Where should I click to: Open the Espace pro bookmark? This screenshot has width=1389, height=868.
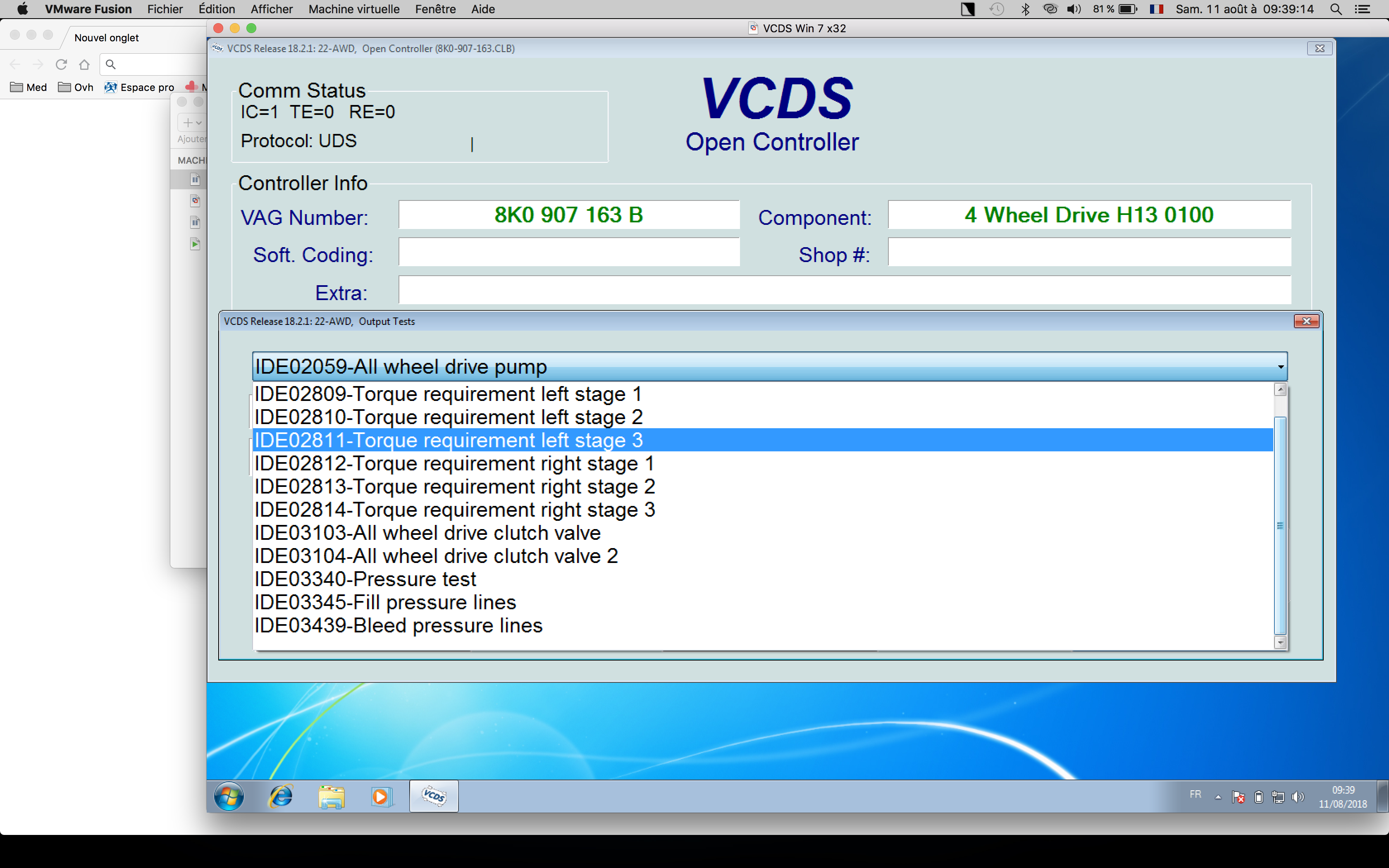tap(139, 87)
